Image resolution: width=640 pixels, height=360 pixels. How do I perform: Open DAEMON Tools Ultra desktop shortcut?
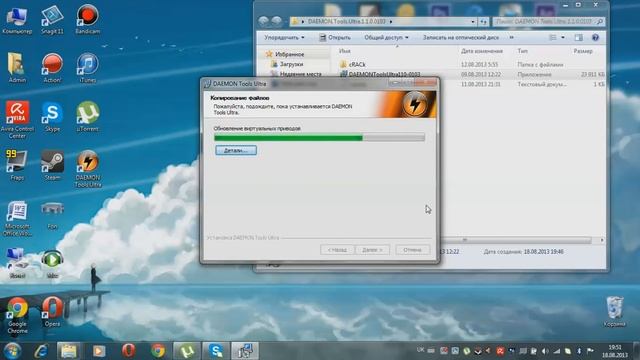[87, 169]
